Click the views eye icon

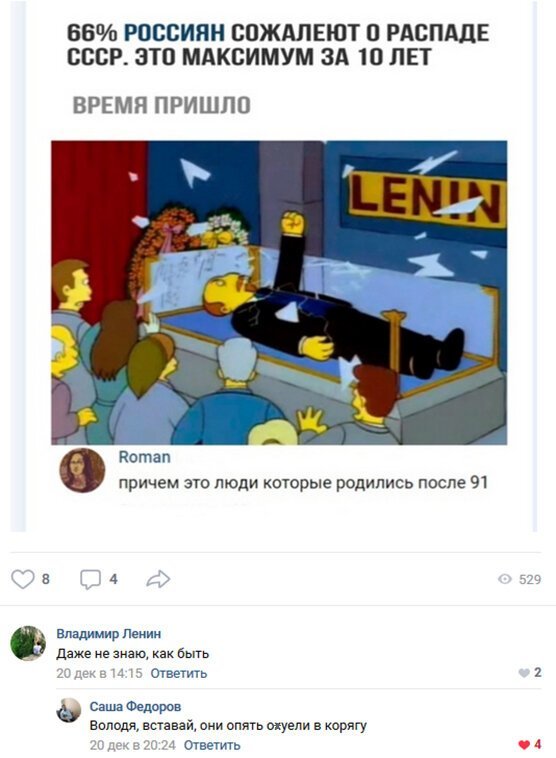point(505,579)
